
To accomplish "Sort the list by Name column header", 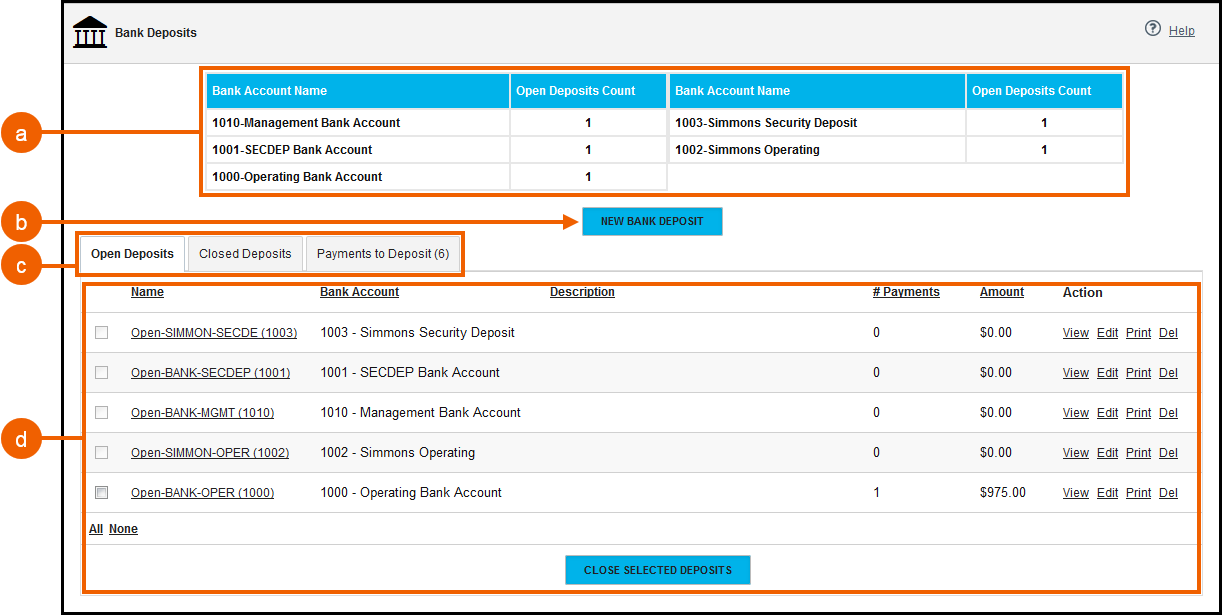I will pos(147,292).
